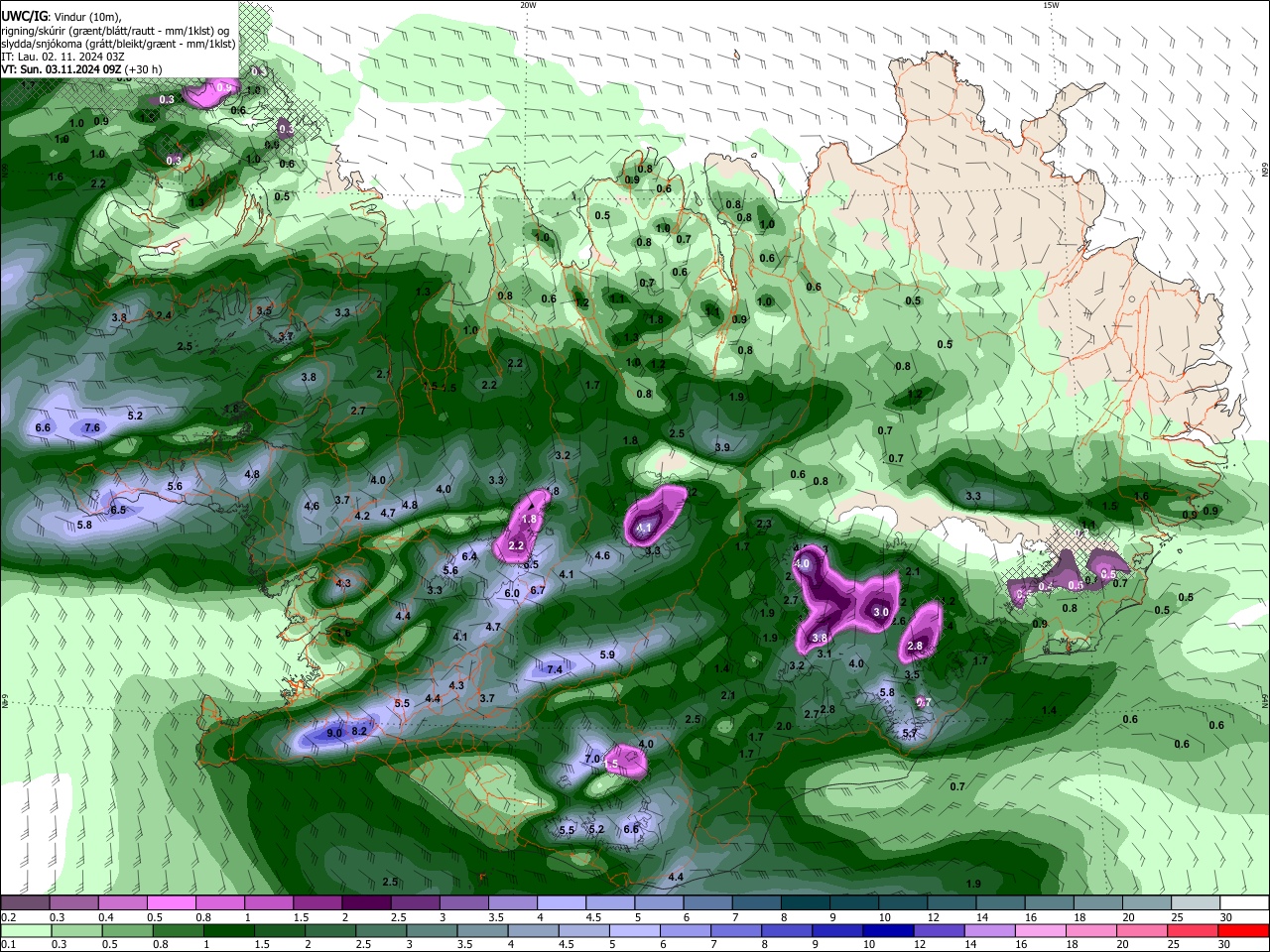Image resolution: width=1270 pixels, height=952 pixels.
Task: Click the 3.1 value on the map
Action: click(x=824, y=654)
